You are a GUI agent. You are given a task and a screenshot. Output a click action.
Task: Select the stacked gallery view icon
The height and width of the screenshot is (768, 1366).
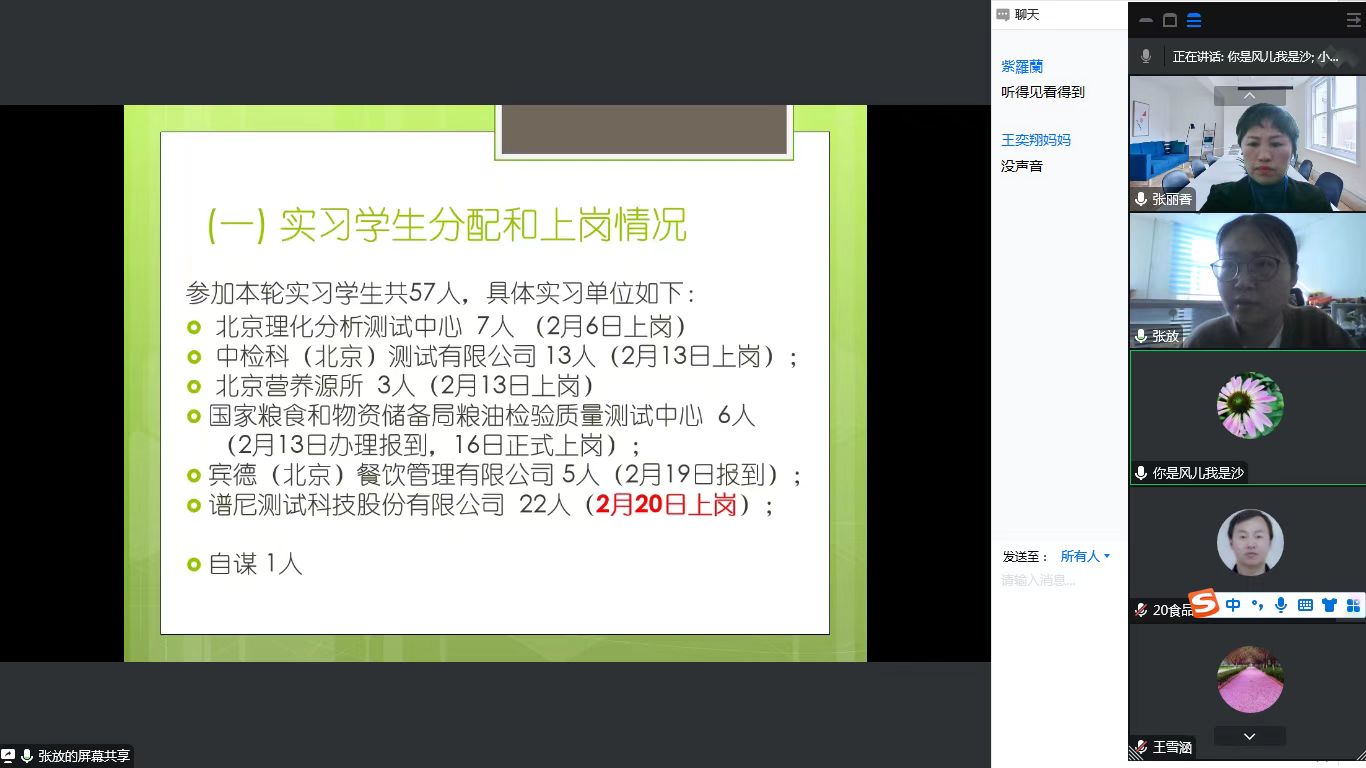pos(1194,20)
